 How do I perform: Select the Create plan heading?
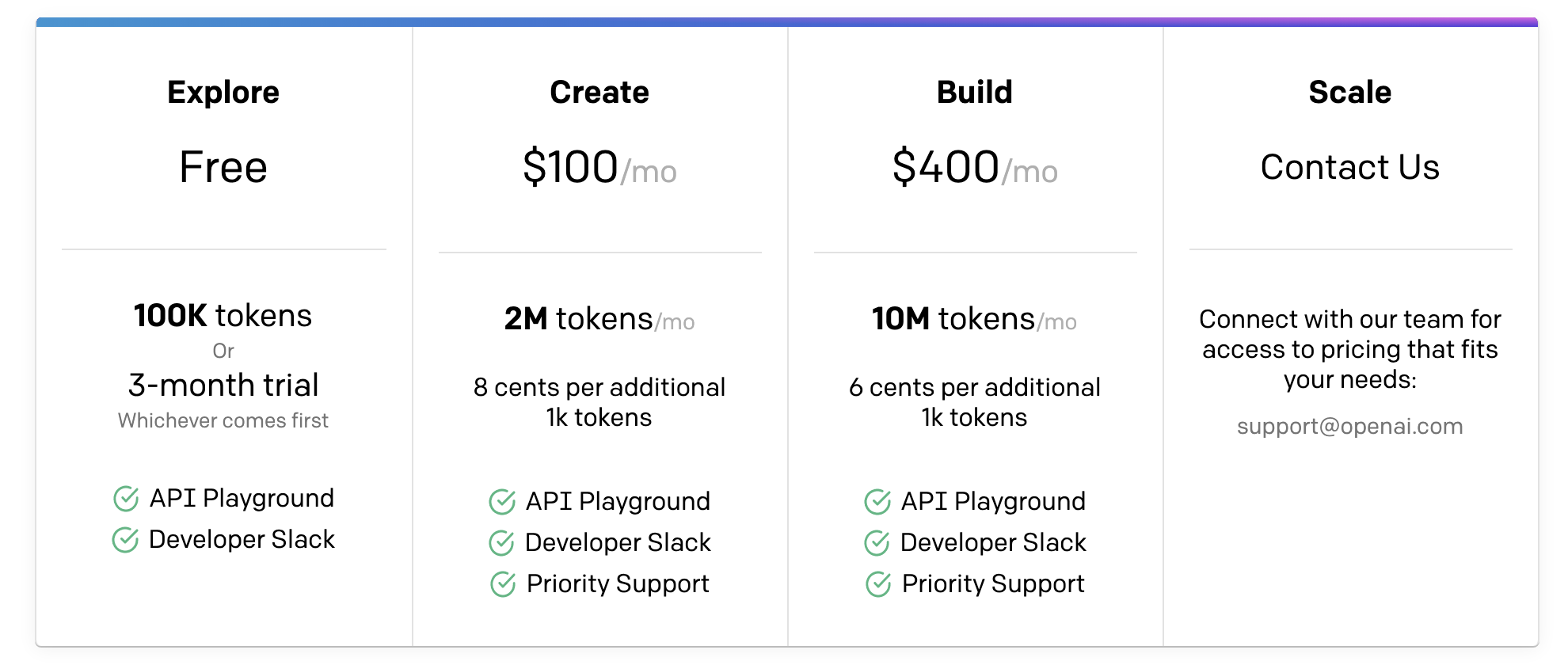(x=599, y=93)
